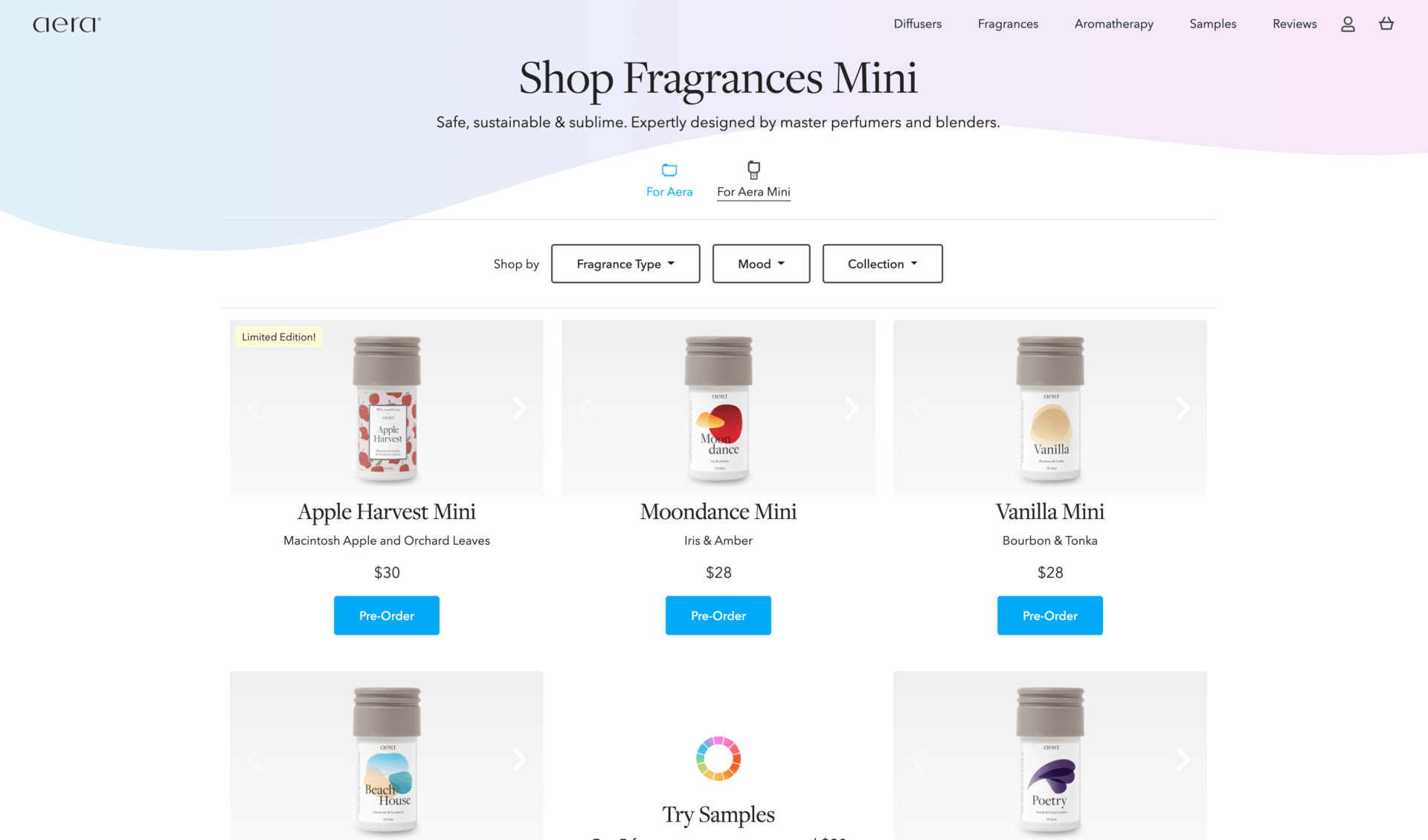The image size is (1428, 840).
Task: Pre-Order the Vanilla Mini
Action: [x=1050, y=616]
